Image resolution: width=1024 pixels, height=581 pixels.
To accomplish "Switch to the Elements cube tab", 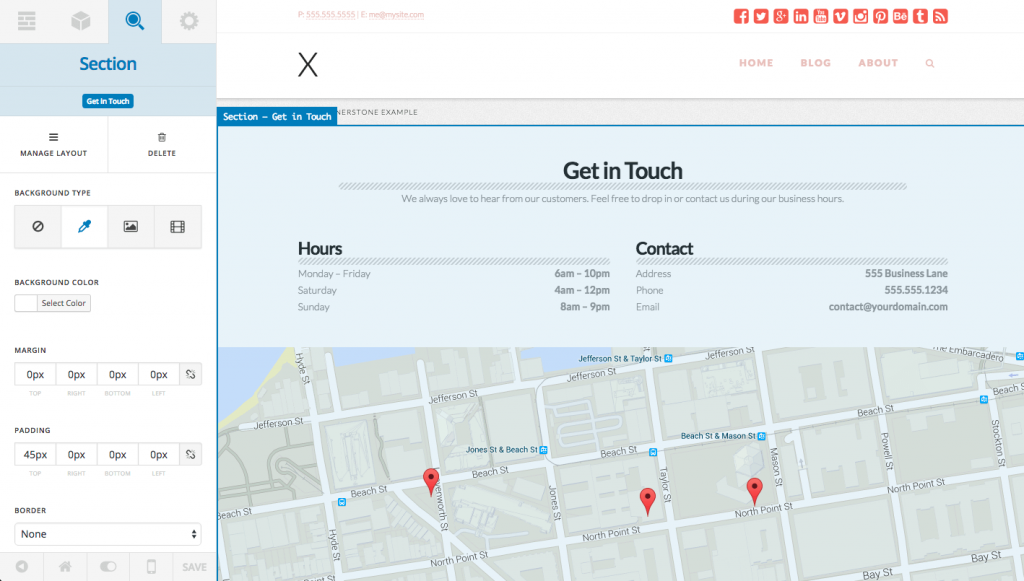I will click(x=81, y=21).
